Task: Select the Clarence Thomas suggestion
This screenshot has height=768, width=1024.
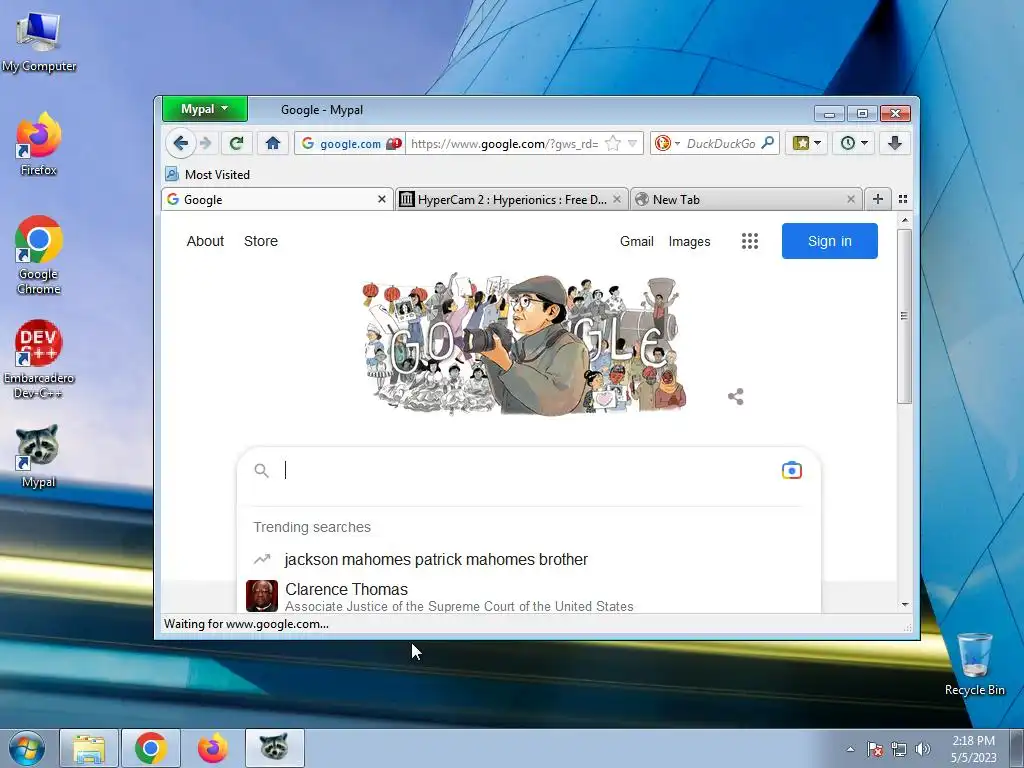Action: [x=529, y=596]
